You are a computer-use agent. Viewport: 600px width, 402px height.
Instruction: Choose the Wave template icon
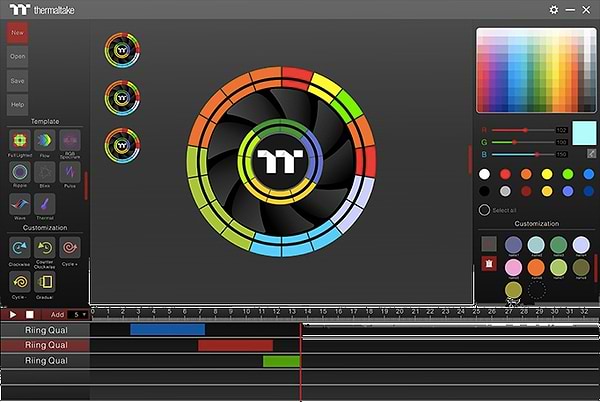19,203
